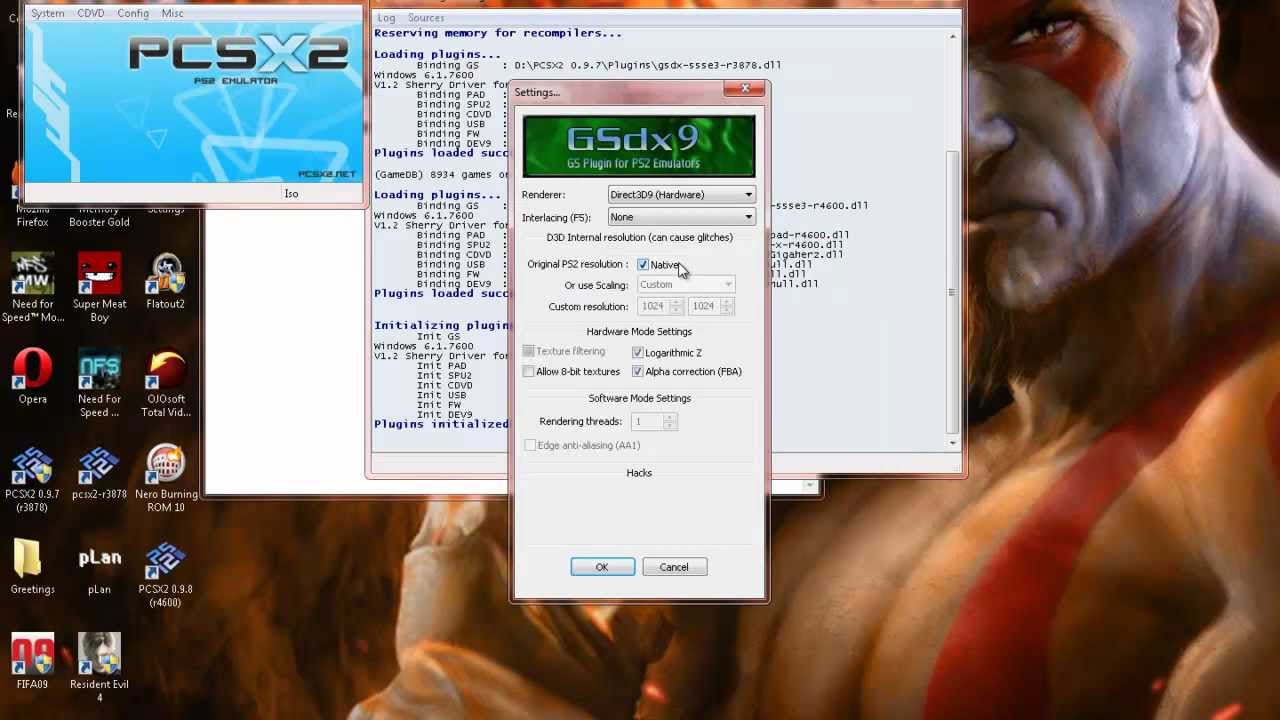Click Cancel in the GSdx settings dialog

pyautogui.click(x=674, y=567)
